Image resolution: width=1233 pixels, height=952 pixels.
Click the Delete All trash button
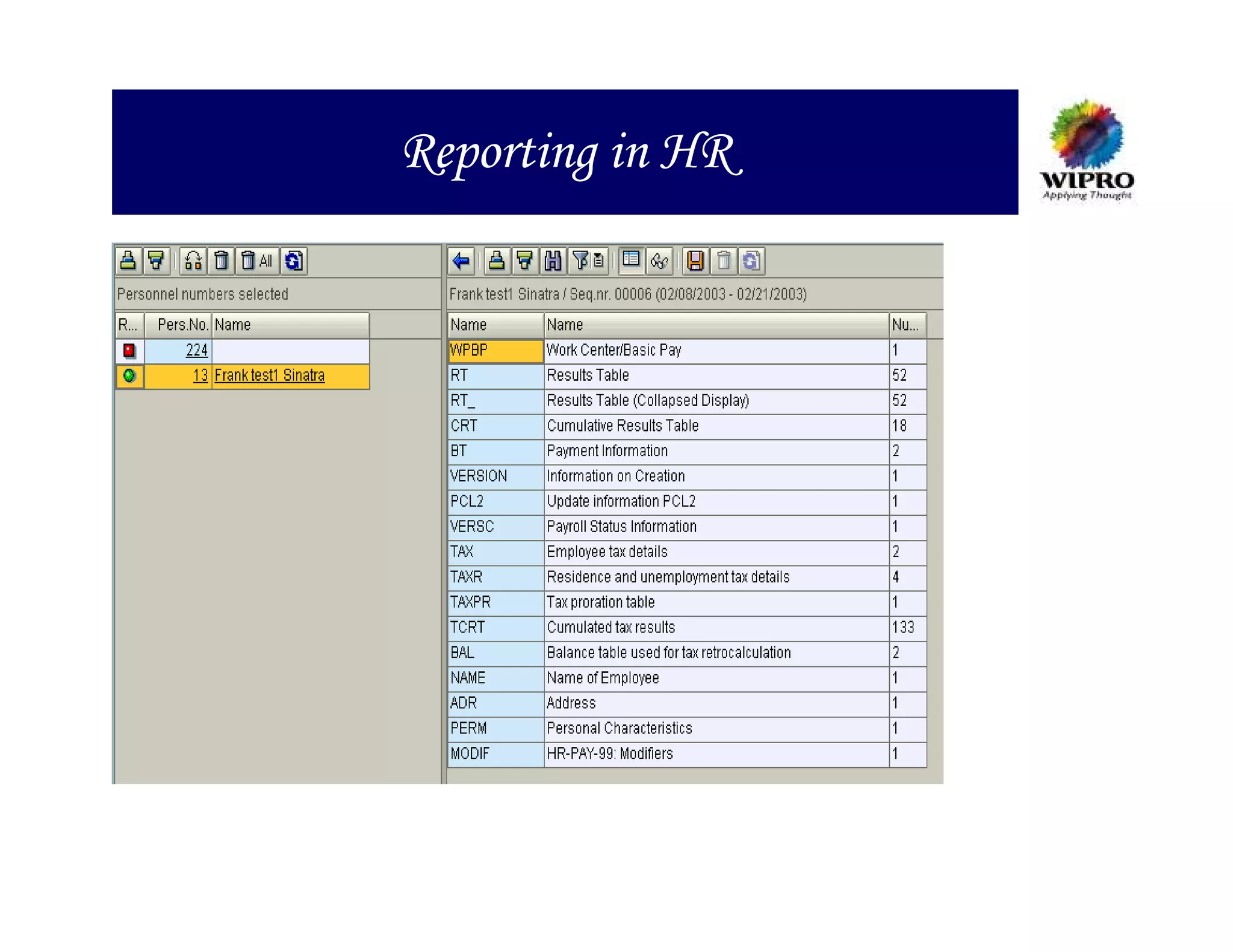[257, 261]
